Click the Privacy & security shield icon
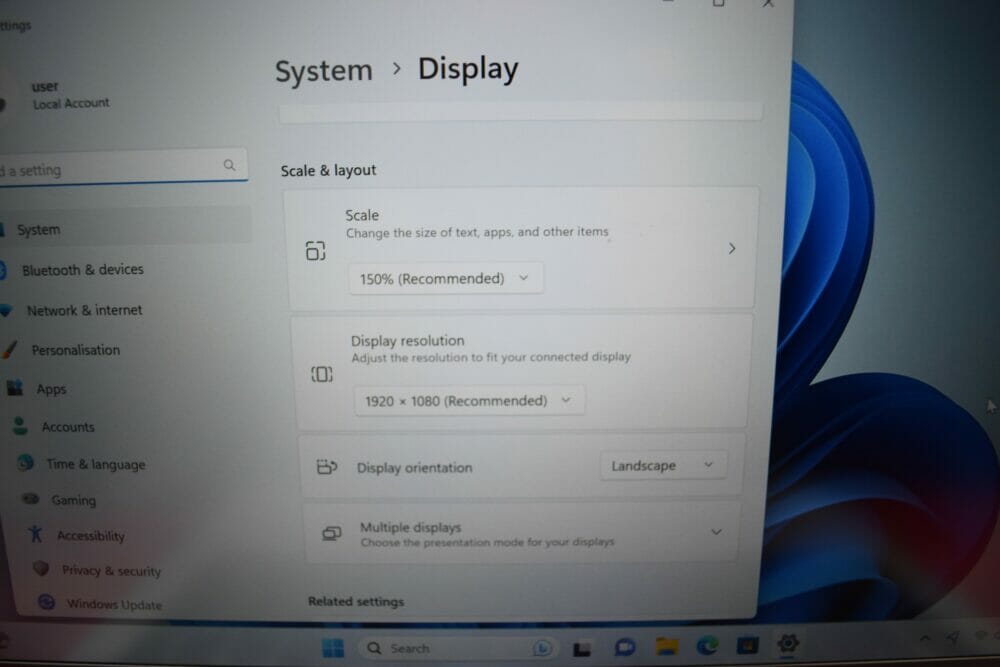This screenshot has height=667, width=1000. pyautogui.click(x=41, y=568)
